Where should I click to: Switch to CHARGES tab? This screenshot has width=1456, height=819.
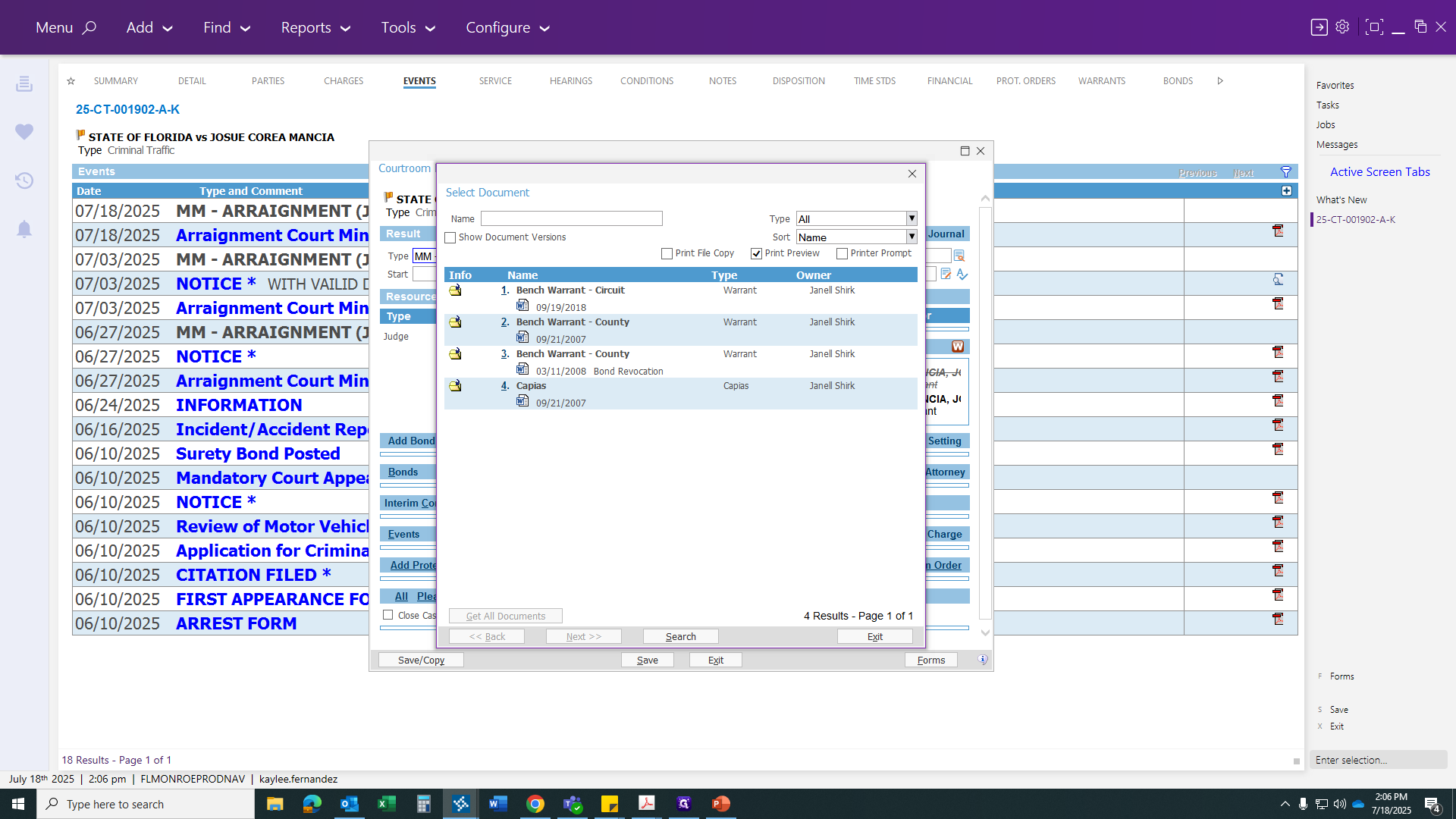(x=344, y=81)
